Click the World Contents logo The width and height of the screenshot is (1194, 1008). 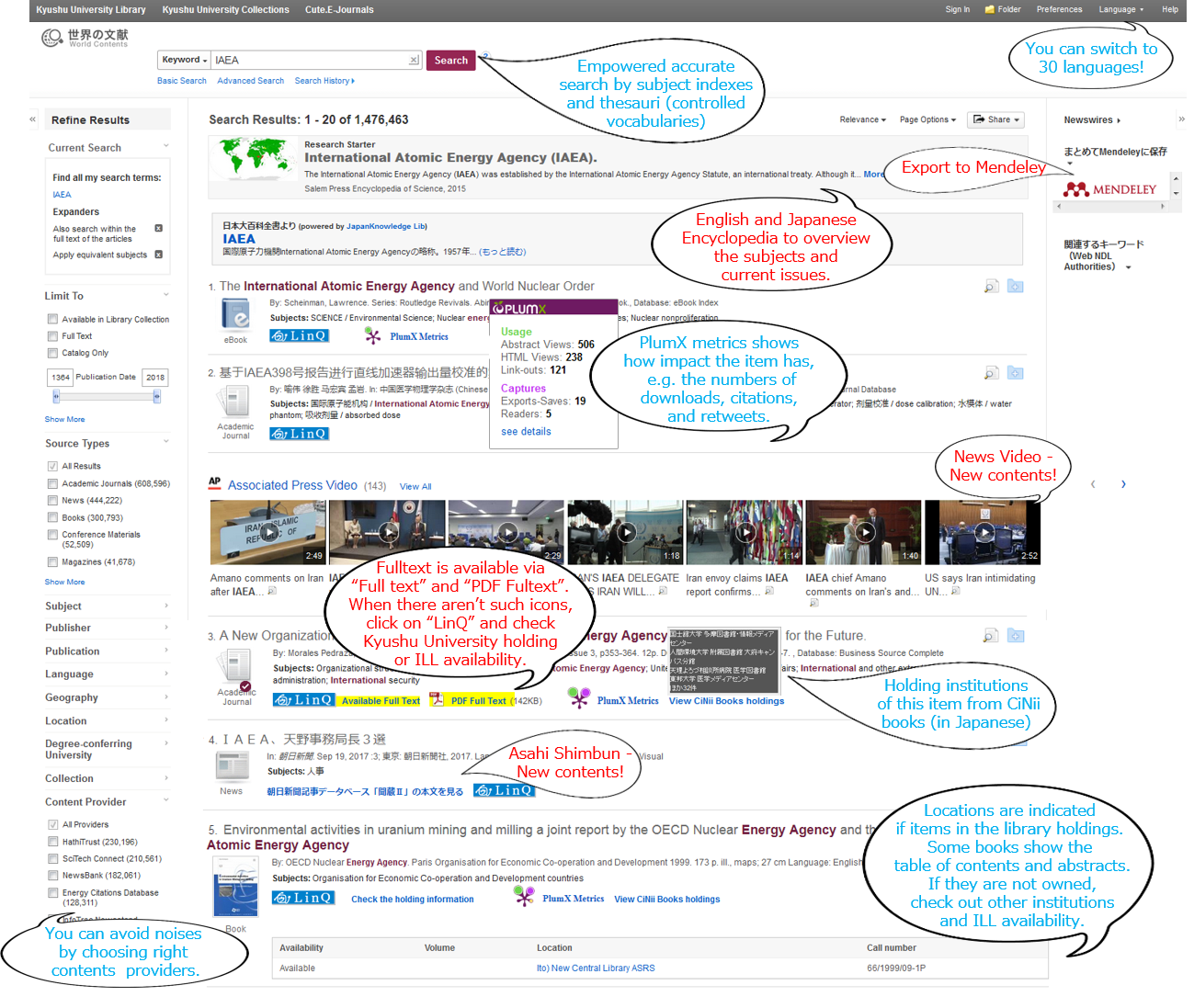pos(85,38)
